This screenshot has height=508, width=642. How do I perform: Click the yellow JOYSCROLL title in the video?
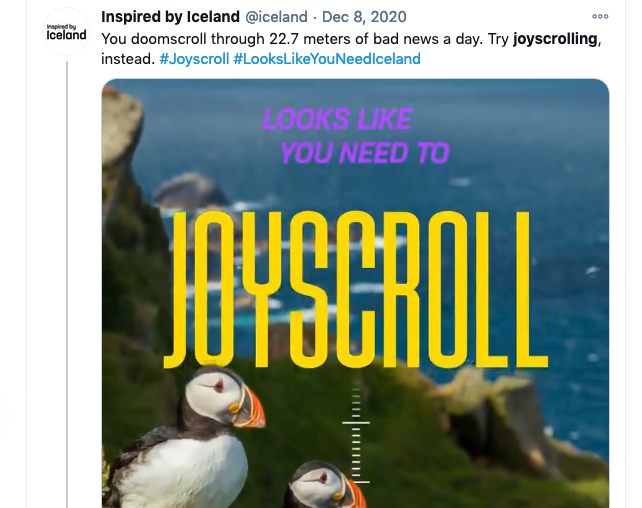tap(350, 289)
